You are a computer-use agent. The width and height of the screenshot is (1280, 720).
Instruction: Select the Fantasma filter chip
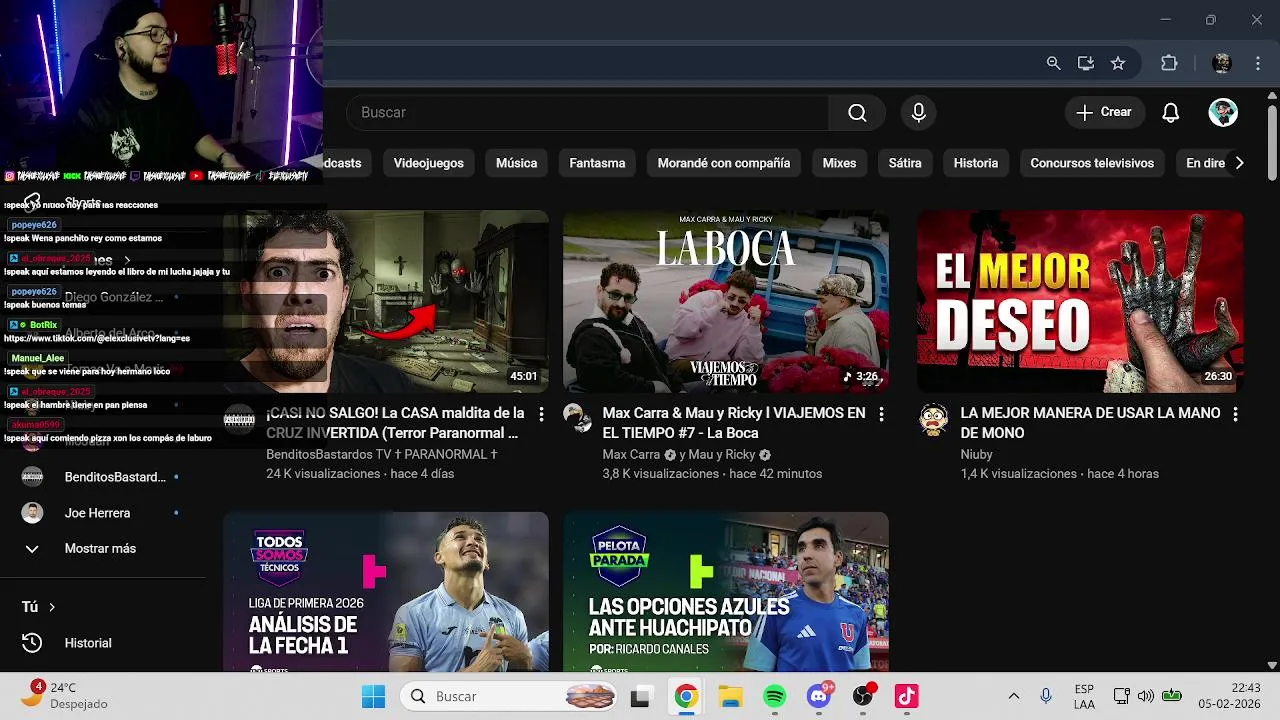point(597,163)
